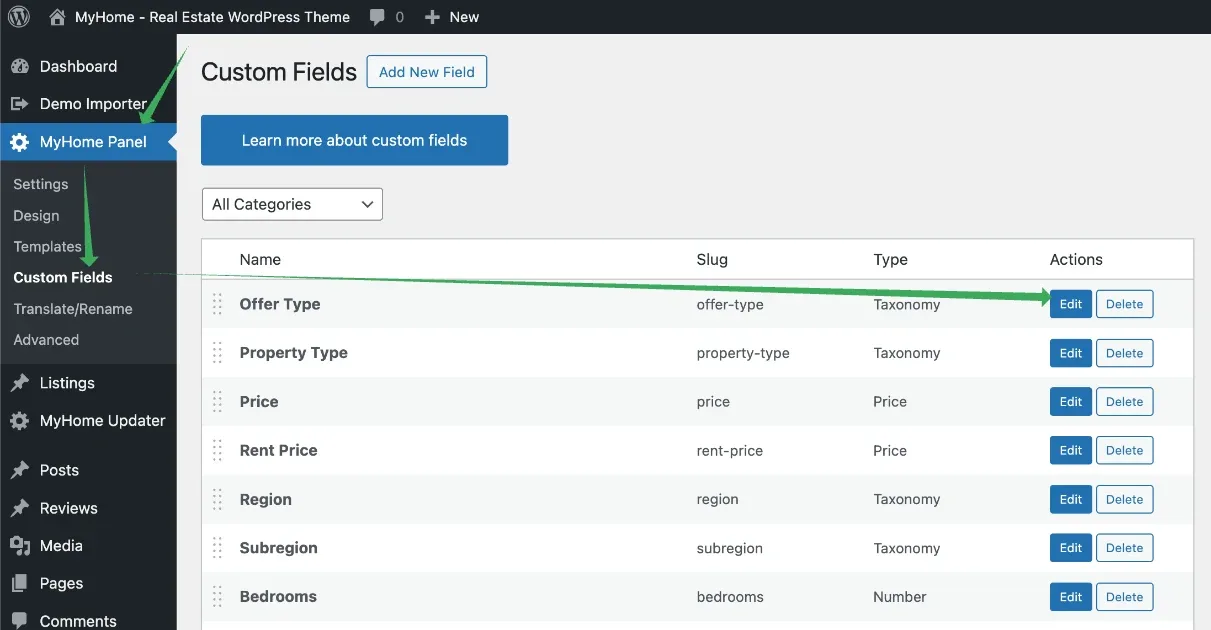Click the drag handle of Region row
Viewport: 1211px width, 630px height.
point(217,499)
